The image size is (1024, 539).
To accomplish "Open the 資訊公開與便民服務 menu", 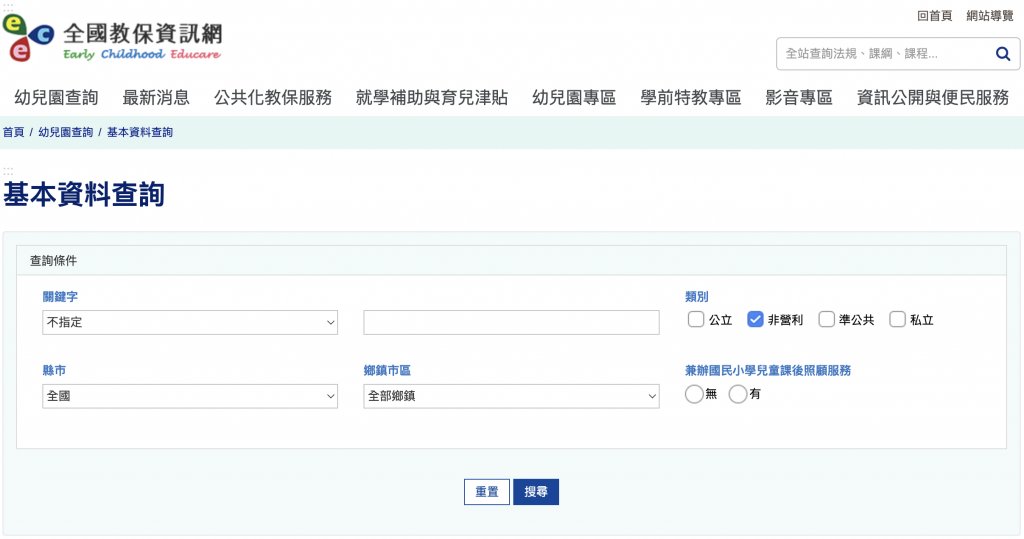I will tap(933, 97).
